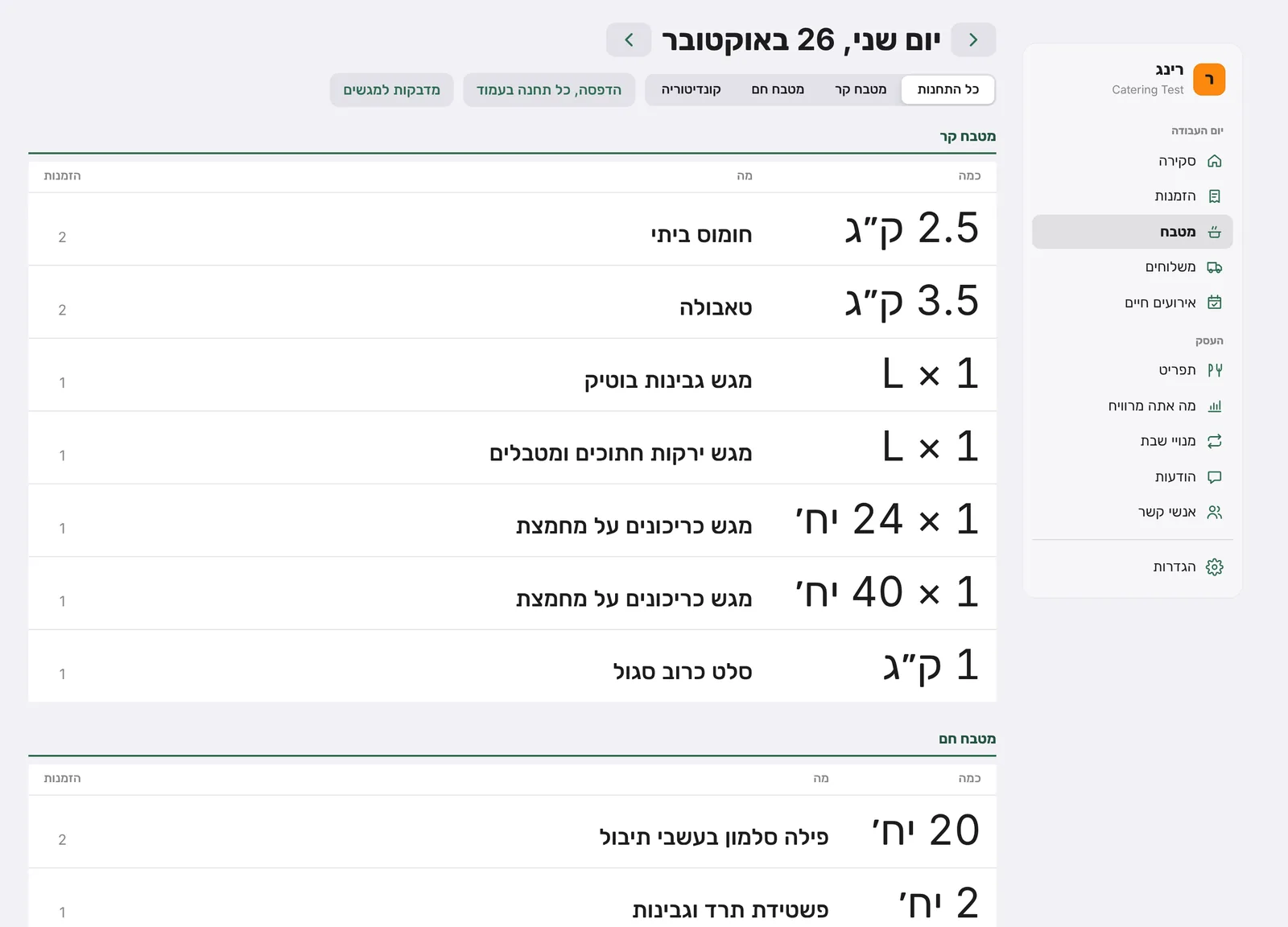The width and height of the screenshot is (1288, 927).
Task: Select the מגש ירקות חתוכים ומטבלים row
Action: (512, 447)
